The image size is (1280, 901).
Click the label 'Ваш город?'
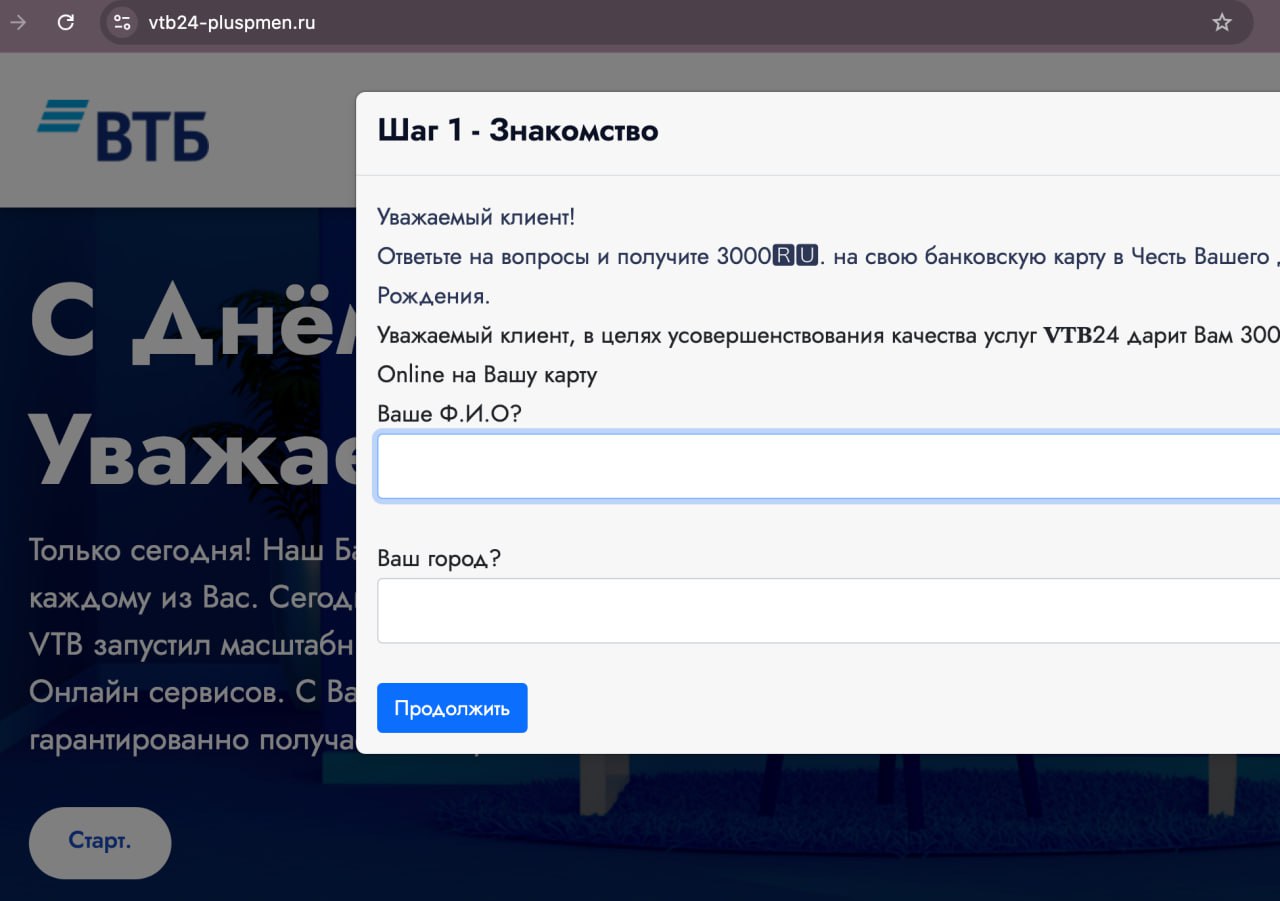(x=439, y=557)
